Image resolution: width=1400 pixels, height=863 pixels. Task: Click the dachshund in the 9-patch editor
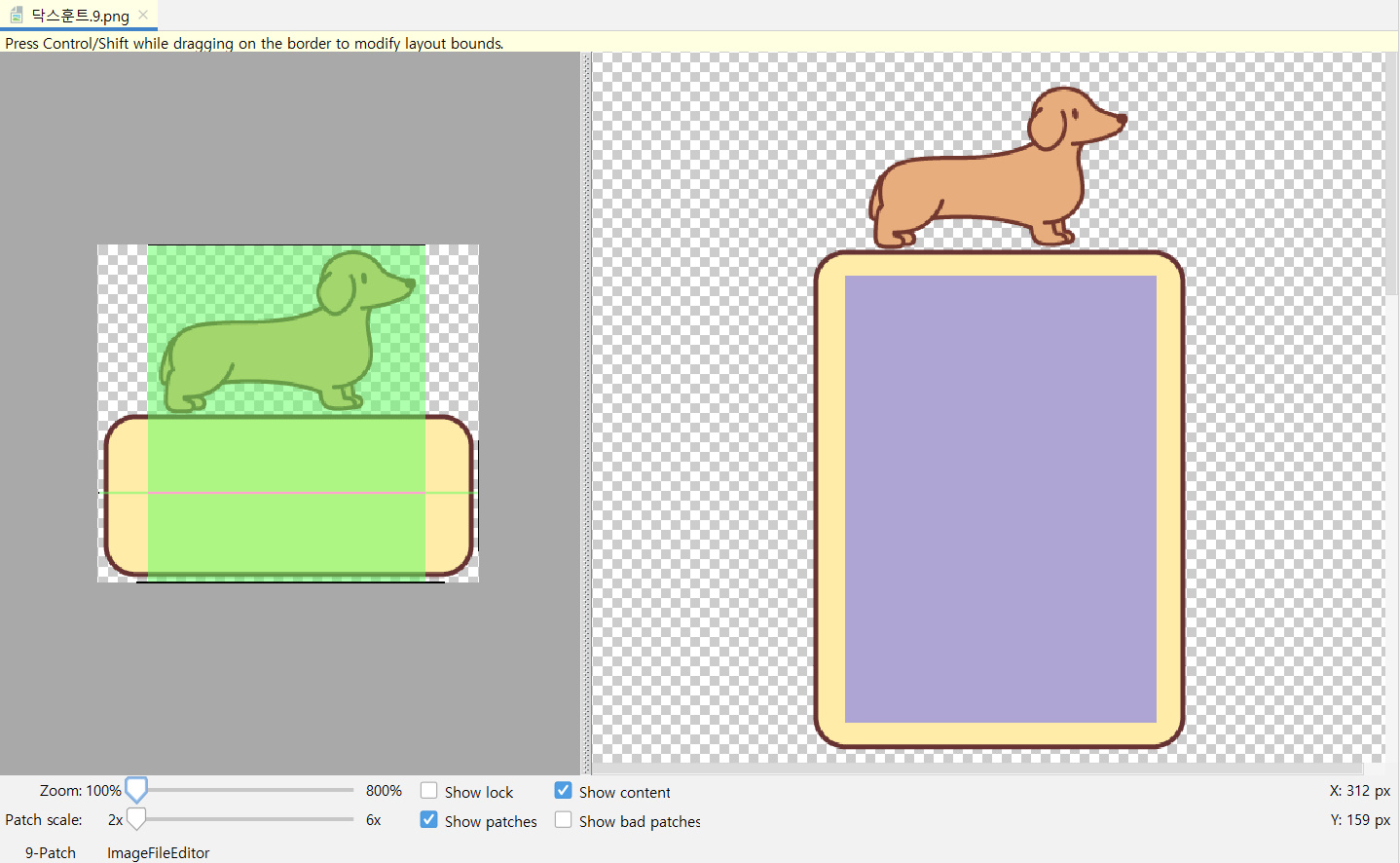tap(288, 331)
